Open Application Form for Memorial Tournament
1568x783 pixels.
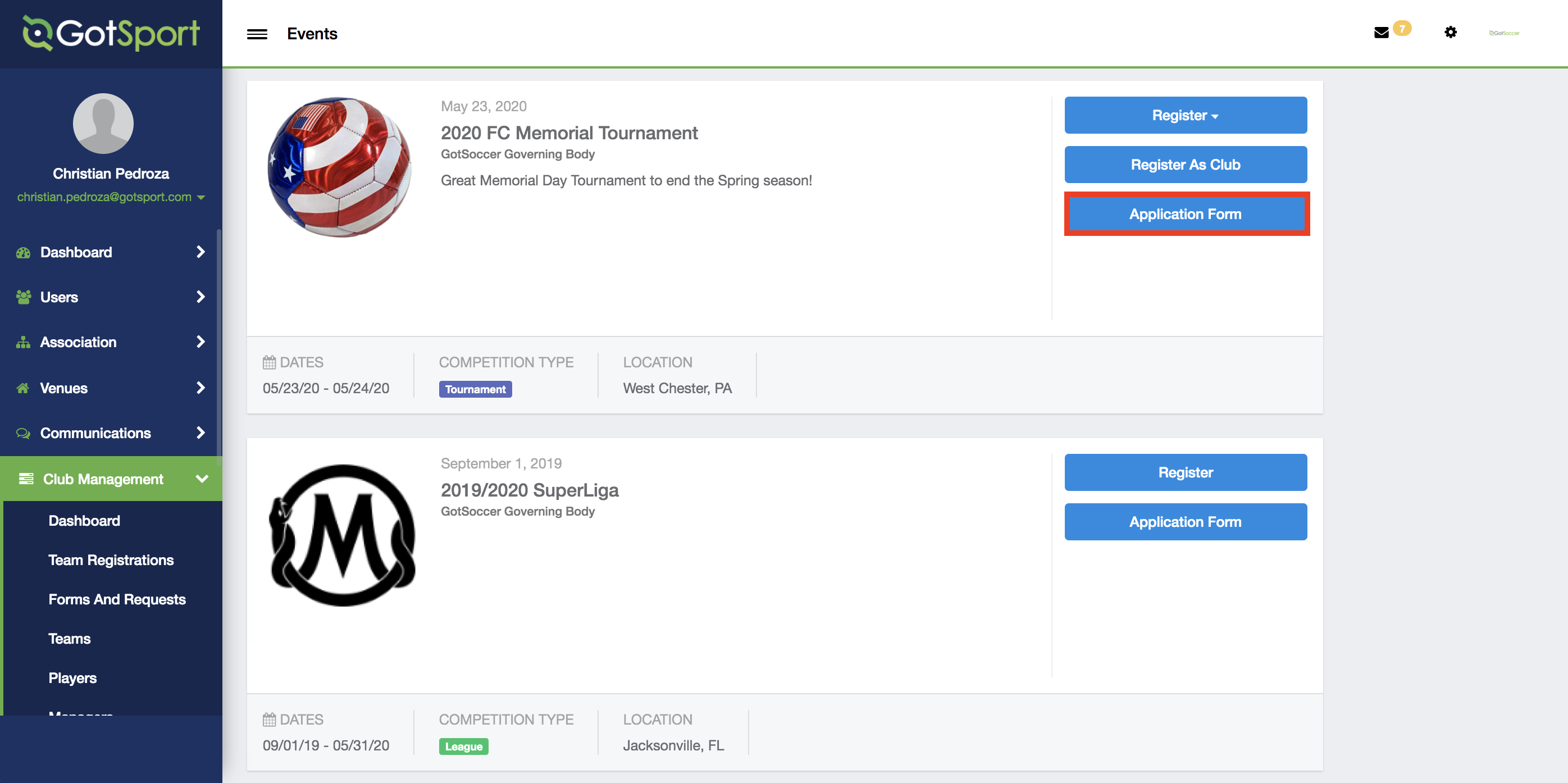(x=1186, y=213)
